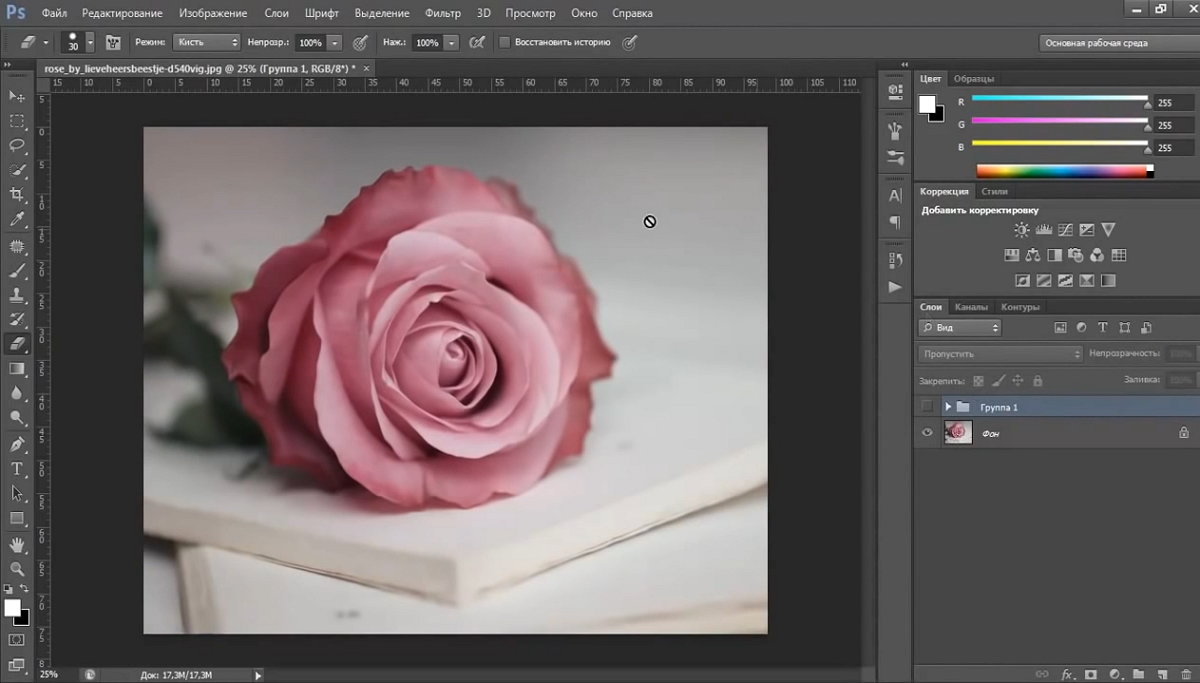1200x683 pixels.
Task: Open the Фильтр menu
Action: [442, 13]
